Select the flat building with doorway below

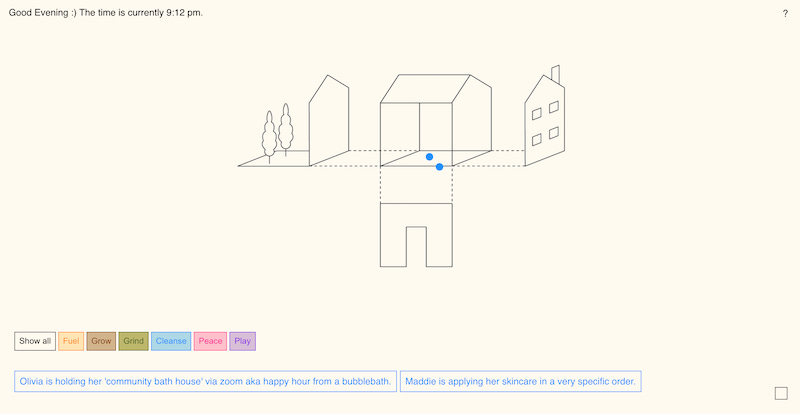point(416,235)
